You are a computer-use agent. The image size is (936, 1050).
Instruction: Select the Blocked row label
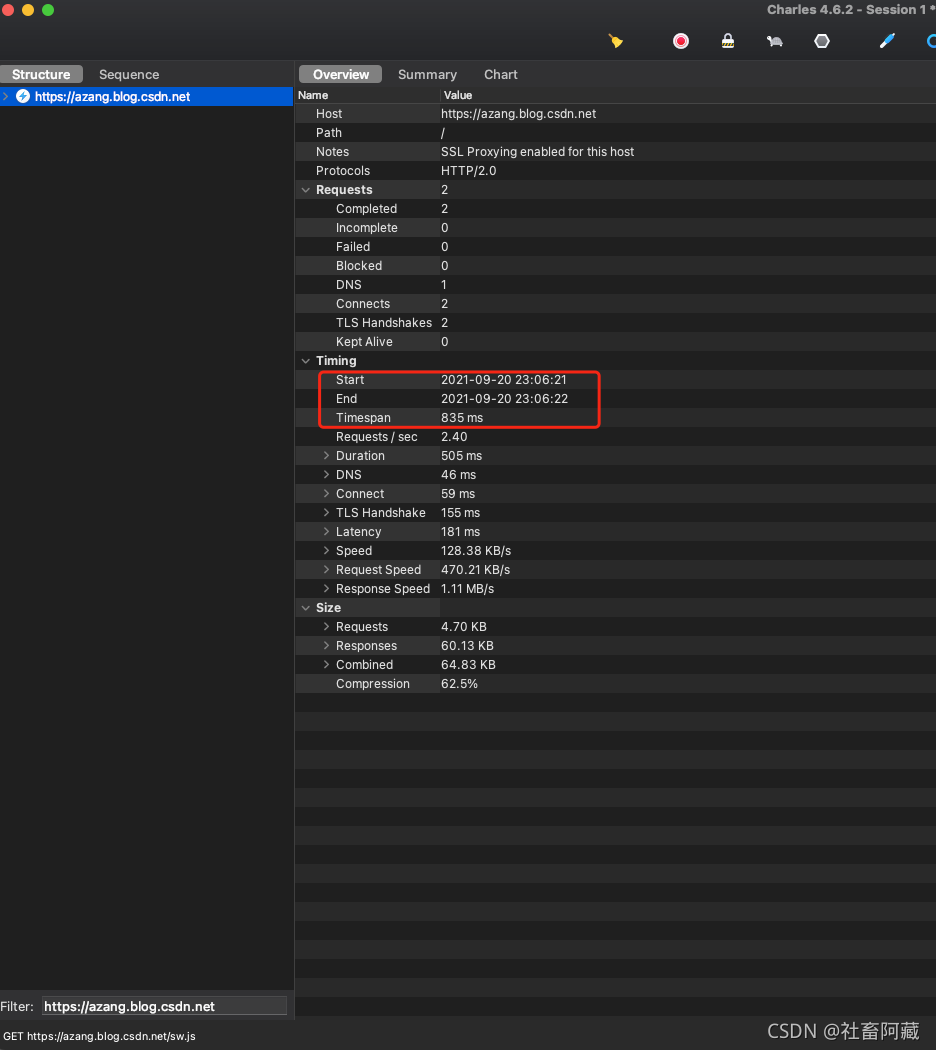point(359,266)
